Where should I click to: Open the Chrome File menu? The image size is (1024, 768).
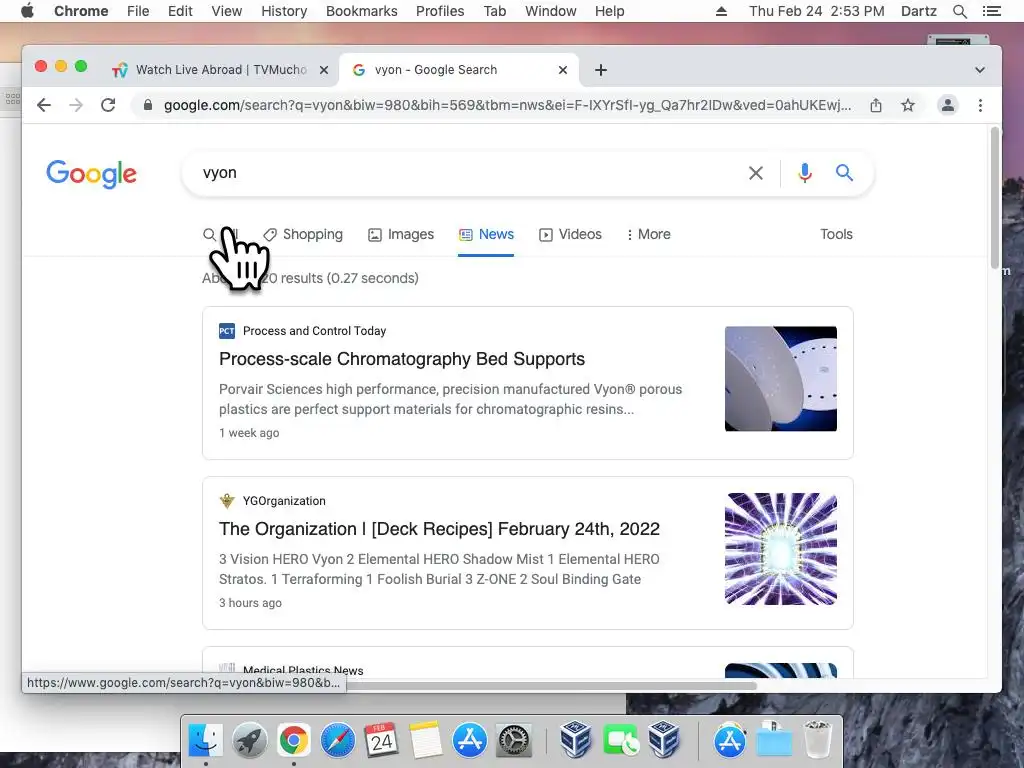(x=138, y=11)
